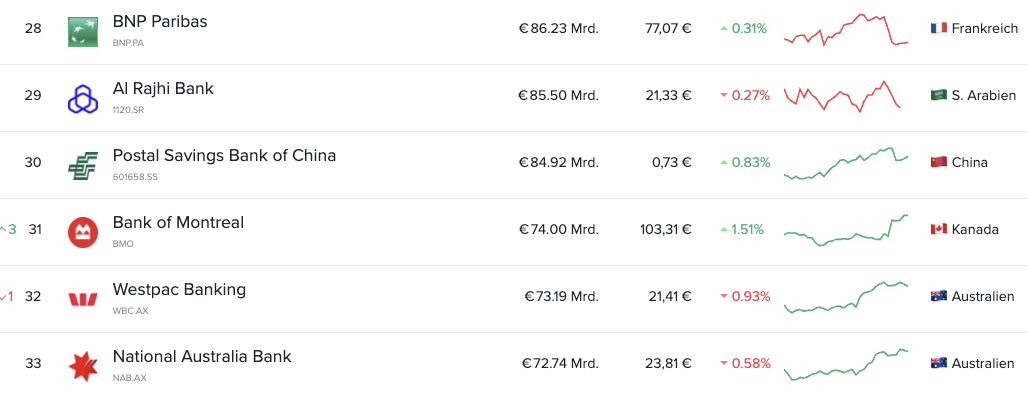Open the Bank of Montreal company link
Viewport: 1028px width, 396px height.
(178, 222)
